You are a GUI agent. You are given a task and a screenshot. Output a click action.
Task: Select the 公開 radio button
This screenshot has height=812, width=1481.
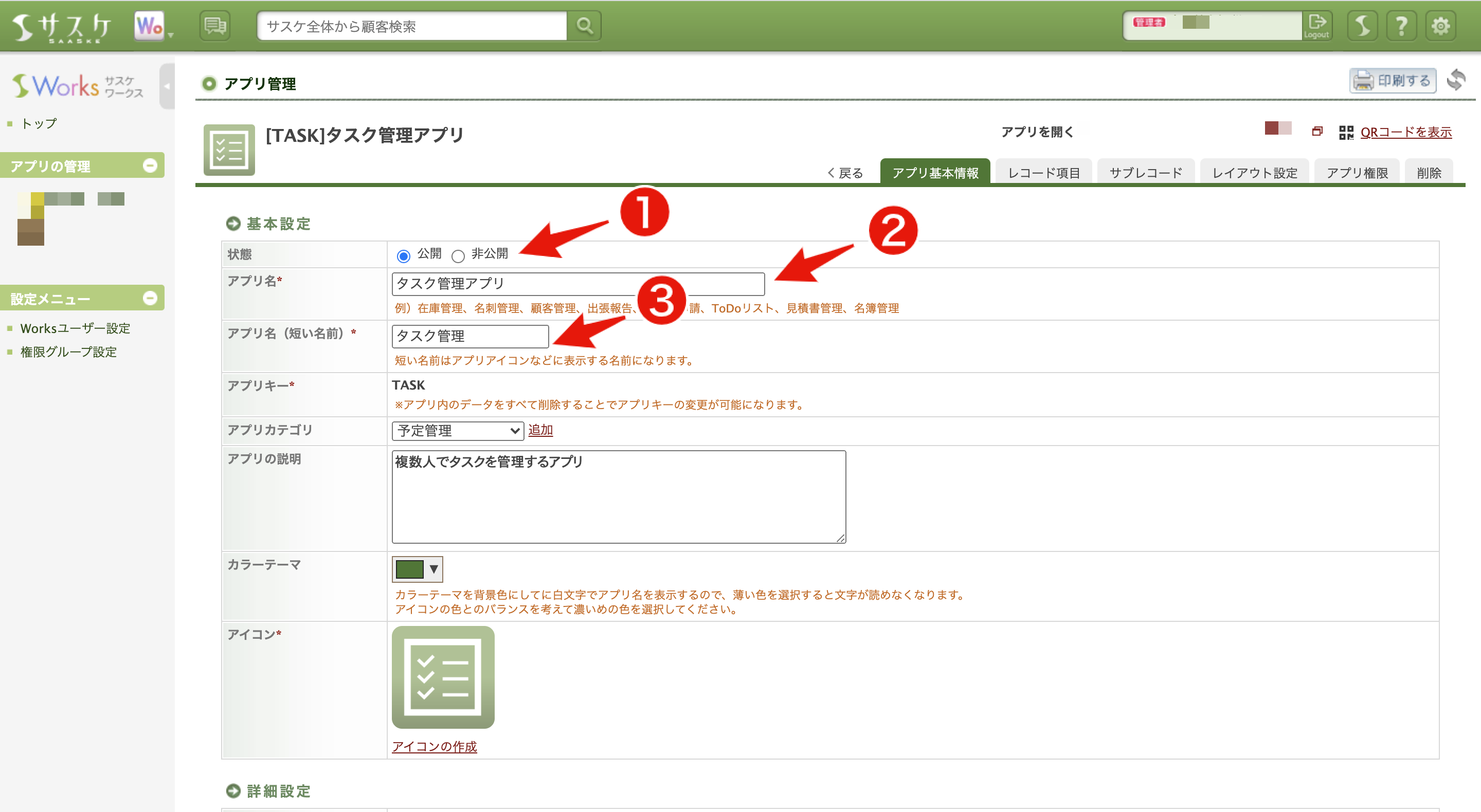pyautogui.click(x=403, y=256)
